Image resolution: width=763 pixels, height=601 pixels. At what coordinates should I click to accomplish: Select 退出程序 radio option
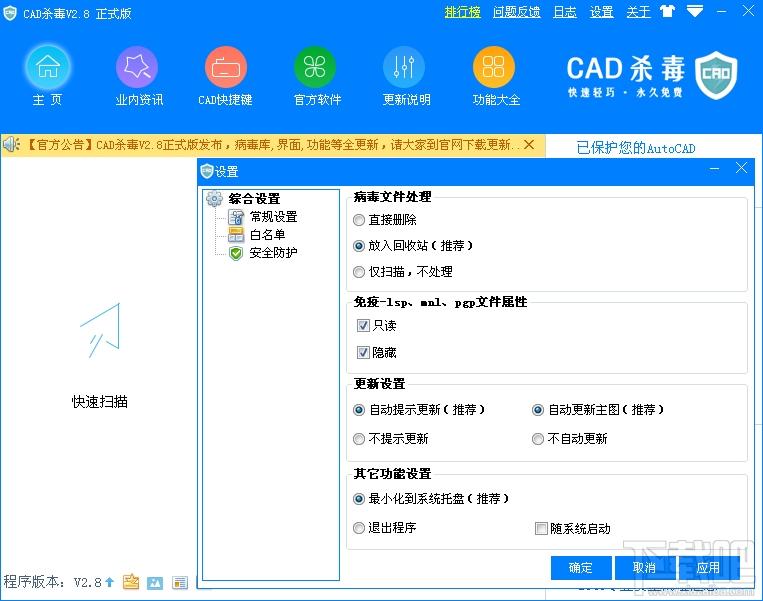pos(359,528)
